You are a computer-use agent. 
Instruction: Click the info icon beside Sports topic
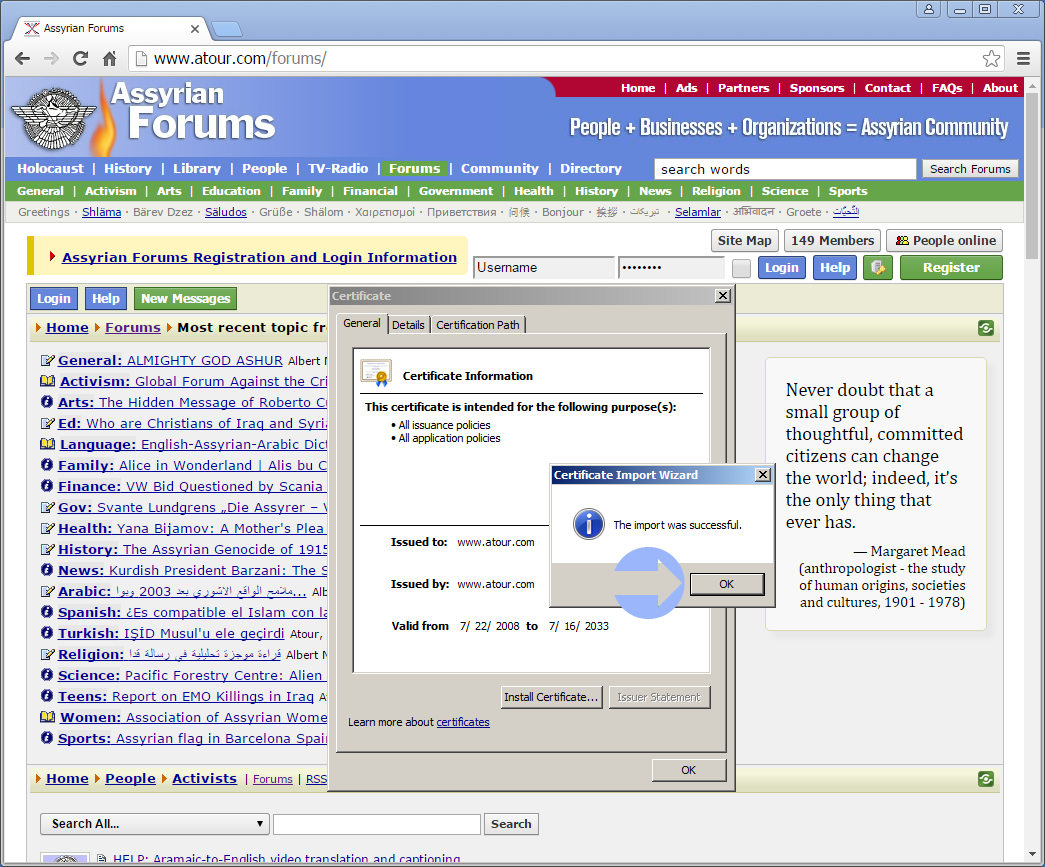[47, 738]
